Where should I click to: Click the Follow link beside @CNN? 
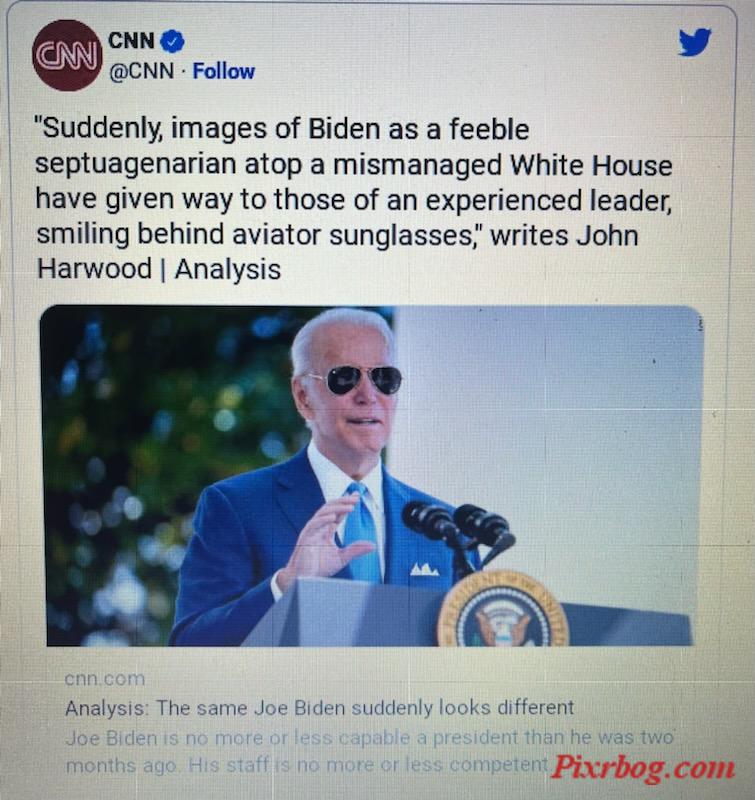pyautogui.click(x=223, y=71)
